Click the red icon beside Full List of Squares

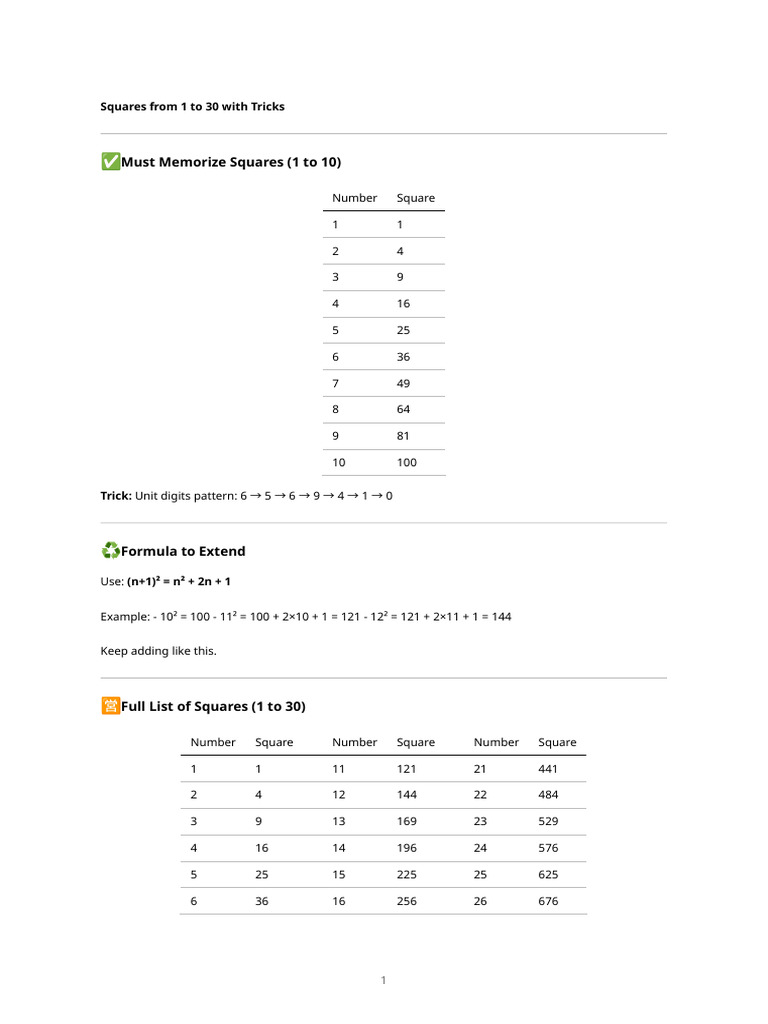(x=110, y=706)
